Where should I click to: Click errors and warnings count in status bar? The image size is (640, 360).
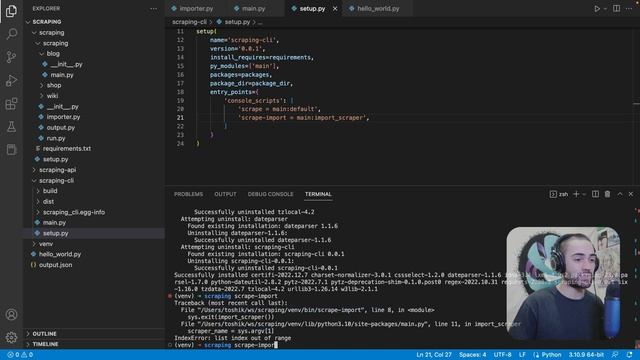click(20, 355)
